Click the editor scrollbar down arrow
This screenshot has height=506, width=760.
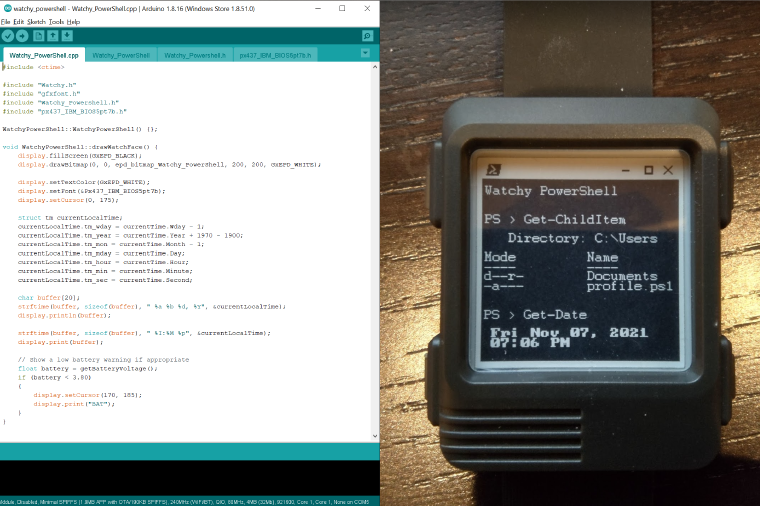click(x=375, y=436)
